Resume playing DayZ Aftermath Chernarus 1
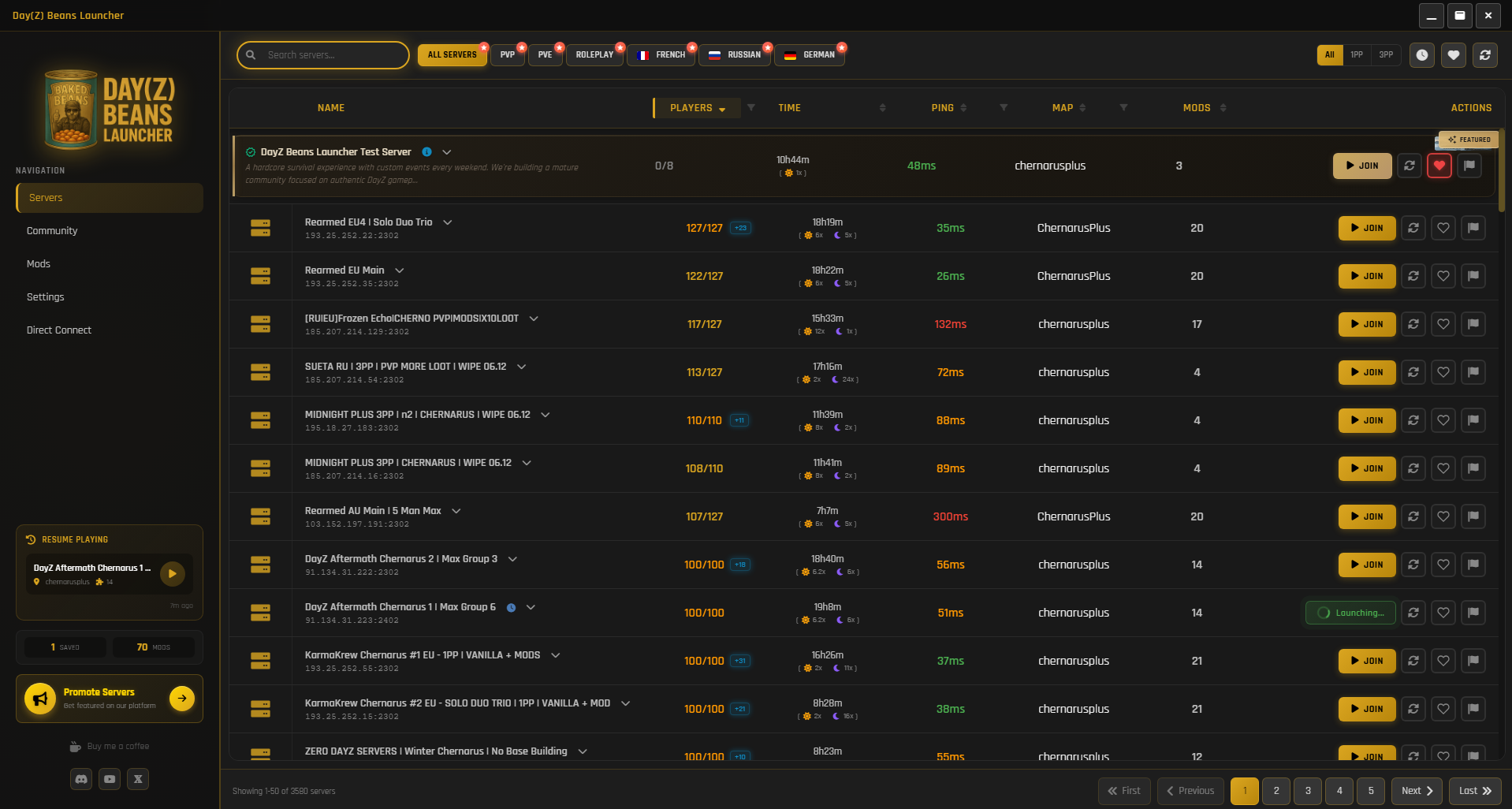The image size is (1512, 809). coord(172,574)
